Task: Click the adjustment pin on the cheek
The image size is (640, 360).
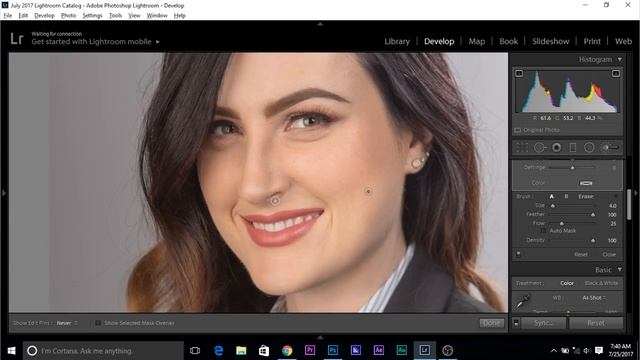Action: coord(368,191)
